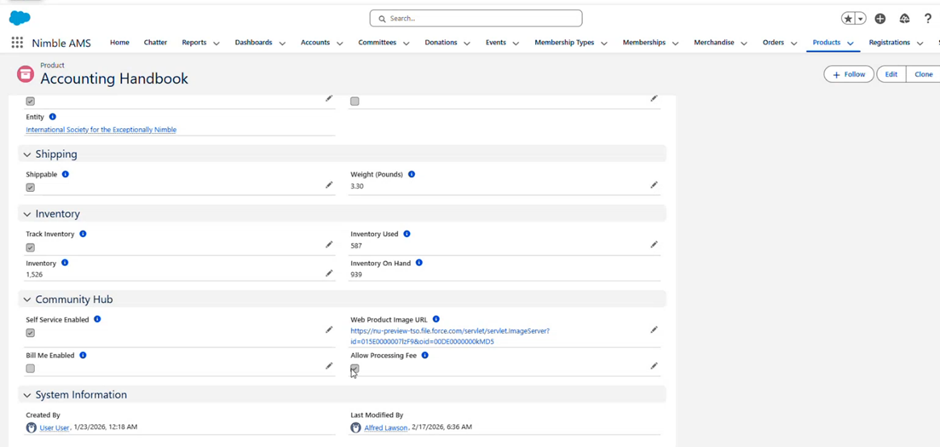This screenshot has height=447, width=940.
Task: Collapse the System Information section
Action: tap(27, 395)
